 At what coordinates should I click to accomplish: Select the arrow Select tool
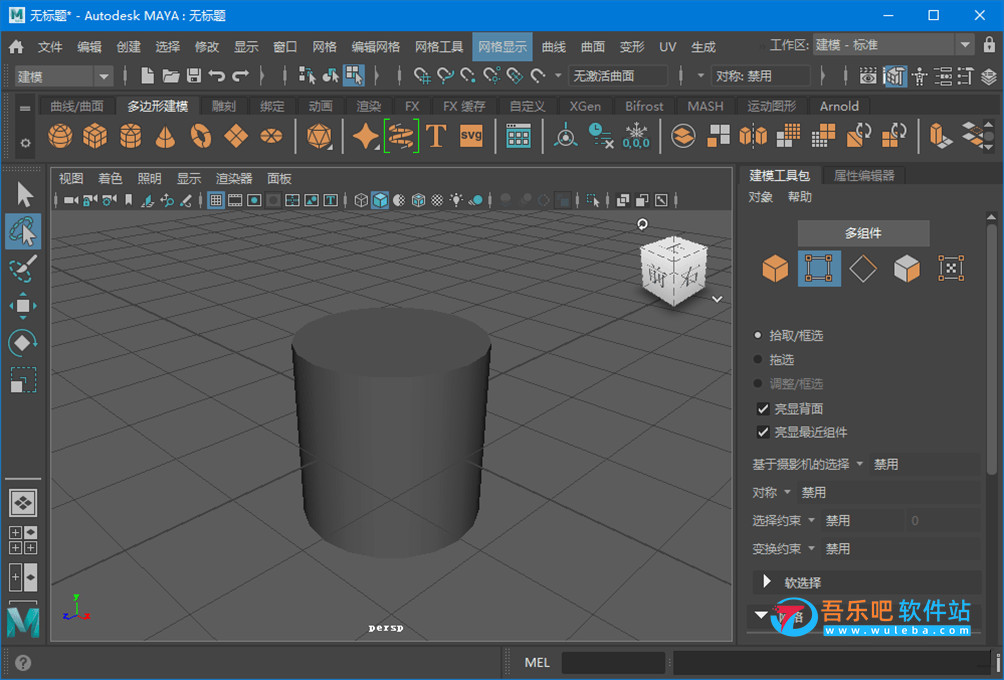(x=24, y=194)
